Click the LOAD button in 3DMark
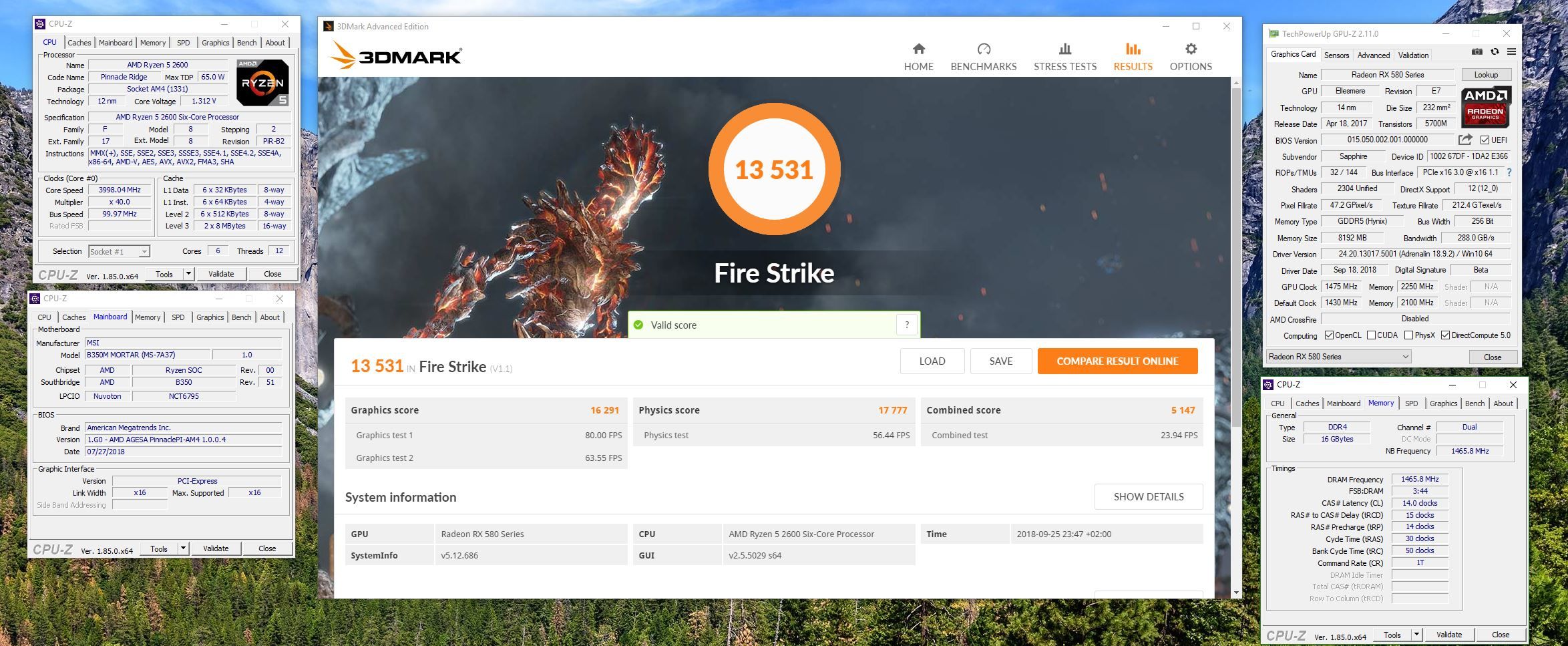This screenshot has width=1568, height=646. pos(932,361)
